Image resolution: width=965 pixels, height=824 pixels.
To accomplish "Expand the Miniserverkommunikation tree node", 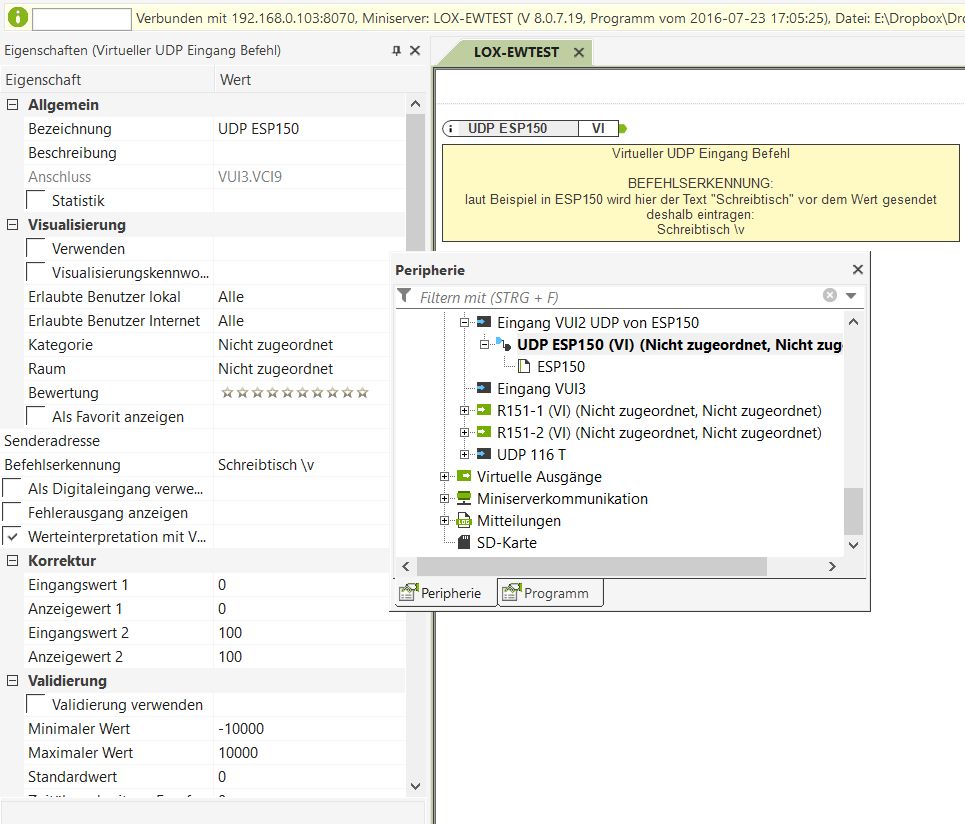I will [x=445, y=499].
